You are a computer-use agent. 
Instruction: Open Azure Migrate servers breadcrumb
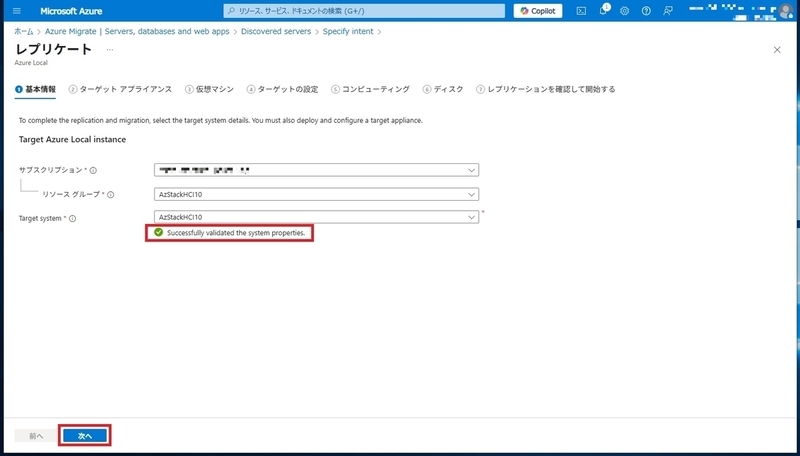(137, 31)
